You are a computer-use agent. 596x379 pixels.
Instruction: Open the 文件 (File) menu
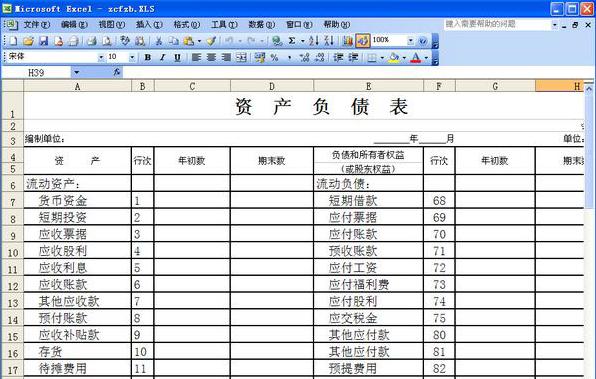pos(36,25)
